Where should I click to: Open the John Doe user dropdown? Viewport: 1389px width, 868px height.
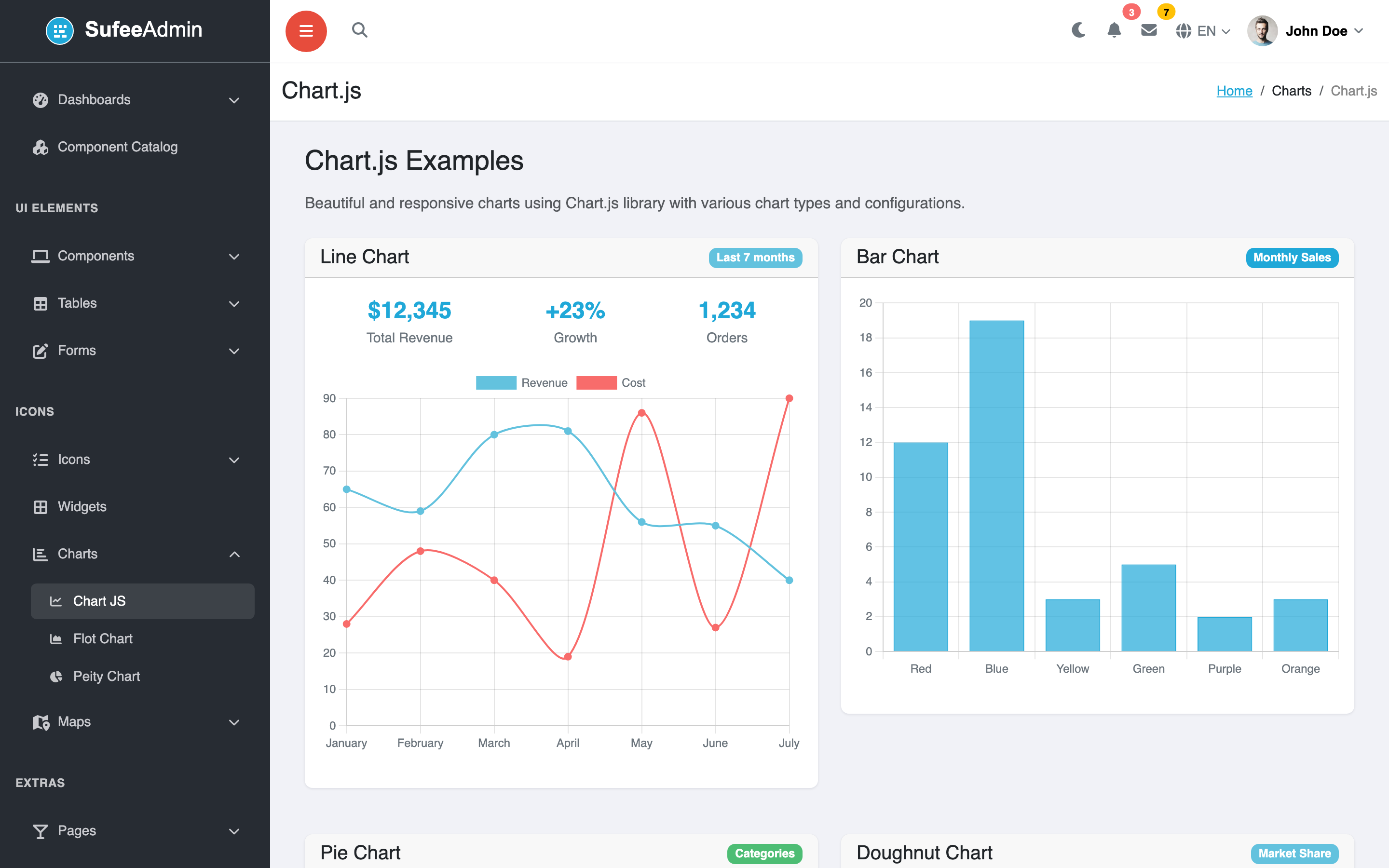[1305, 31]
